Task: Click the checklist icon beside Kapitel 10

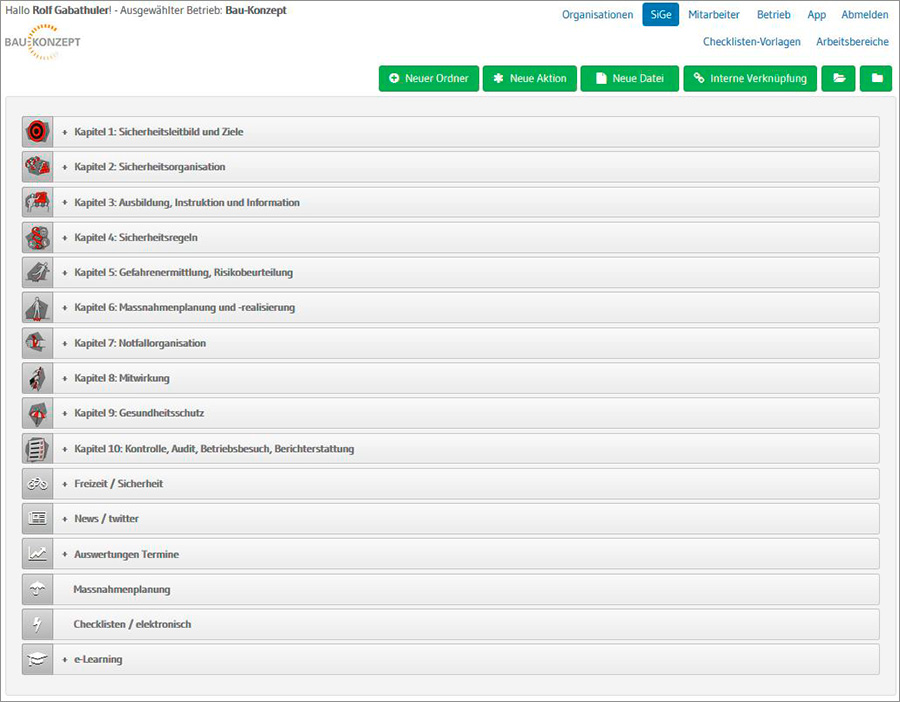Action: pos(37,449)
